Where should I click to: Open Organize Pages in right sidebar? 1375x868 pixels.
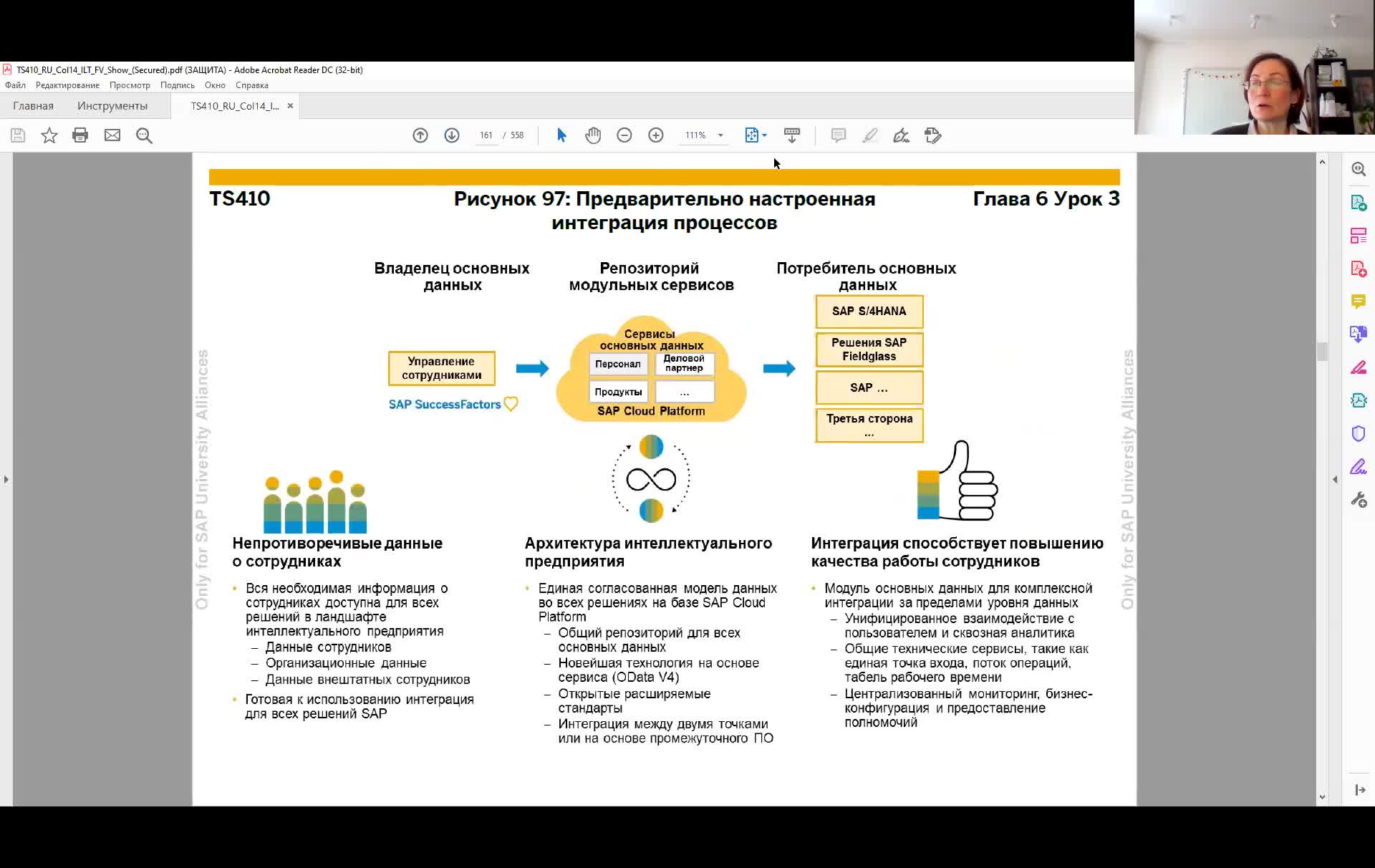pos(1359,236)
